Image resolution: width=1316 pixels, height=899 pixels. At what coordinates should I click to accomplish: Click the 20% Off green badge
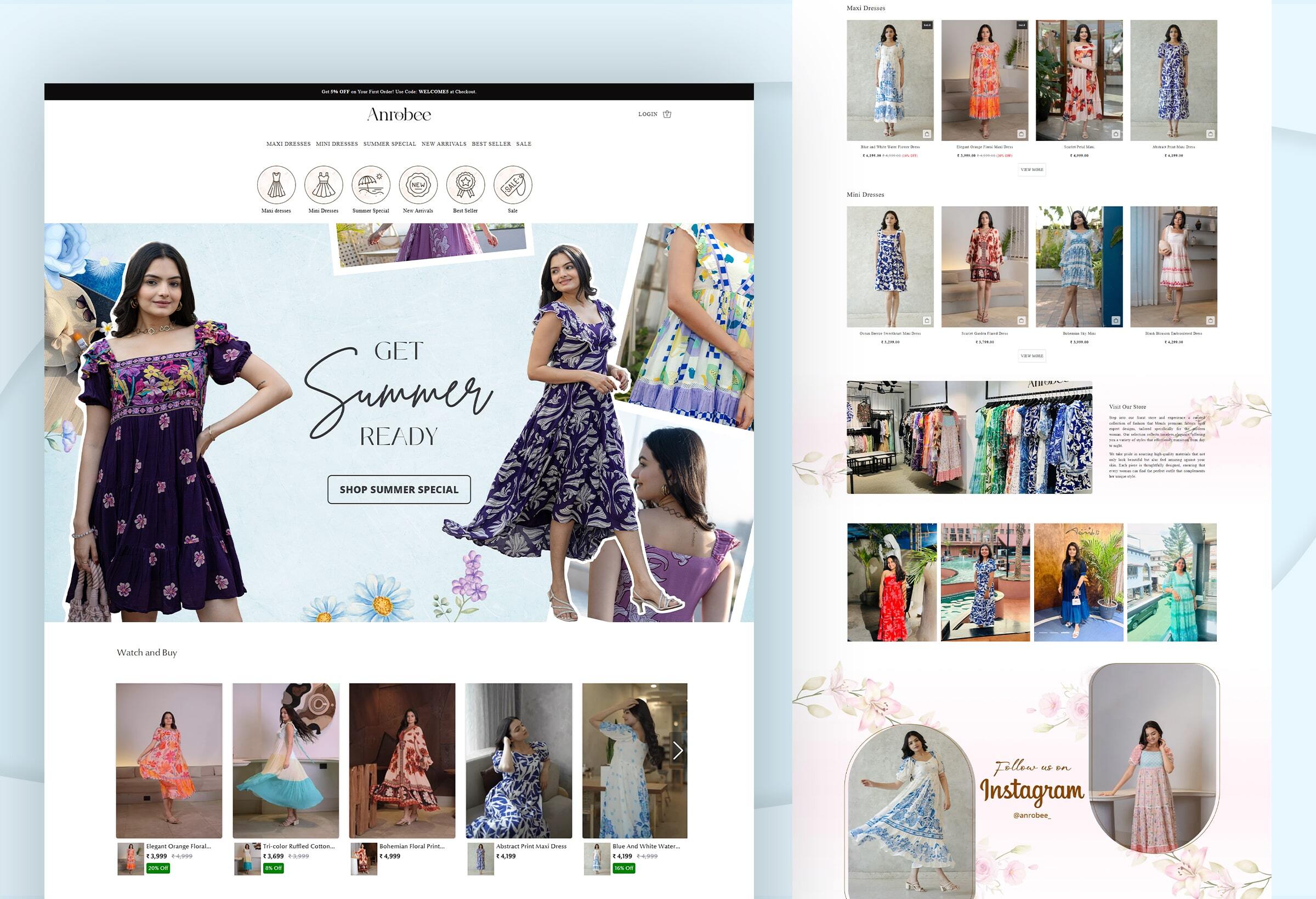[158, 868]
